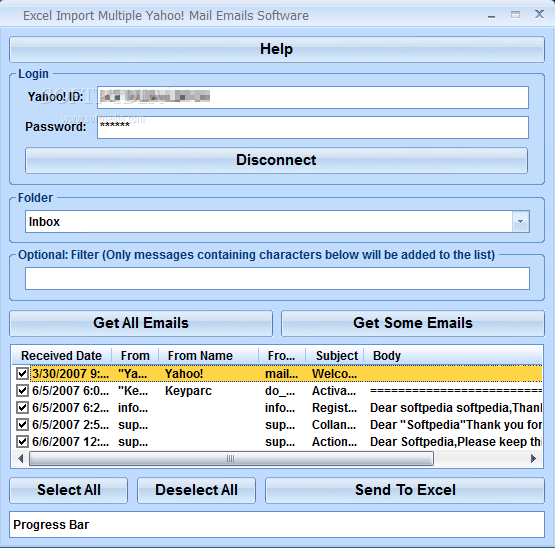Click the Welco... subject cell
The height and width of the screenshot is (548, 555).
334,373
